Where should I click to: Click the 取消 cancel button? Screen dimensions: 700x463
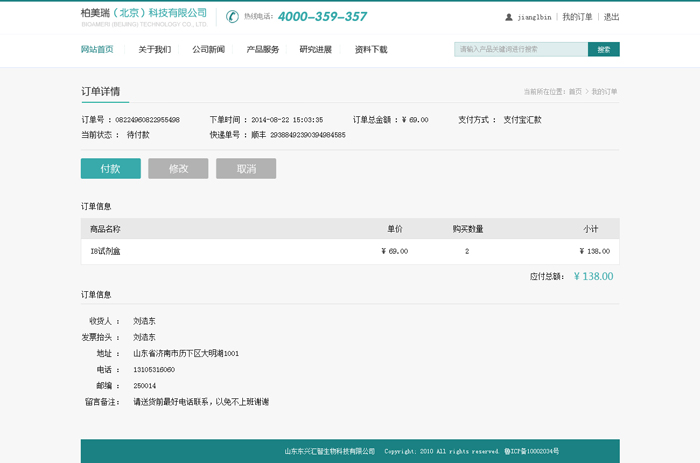246,169
